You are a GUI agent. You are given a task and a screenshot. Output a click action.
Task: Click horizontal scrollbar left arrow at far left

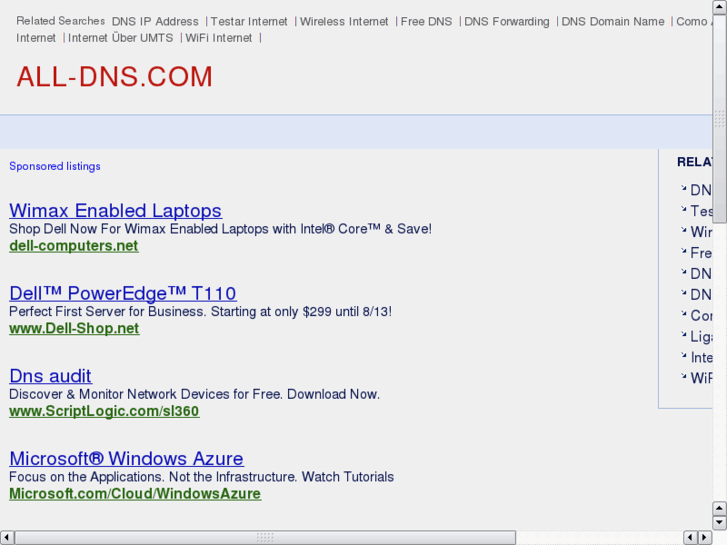7,537
